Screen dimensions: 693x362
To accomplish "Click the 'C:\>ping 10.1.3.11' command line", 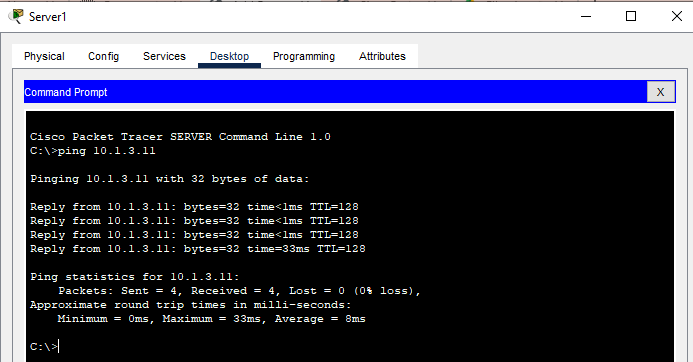I will click(93, 151).
